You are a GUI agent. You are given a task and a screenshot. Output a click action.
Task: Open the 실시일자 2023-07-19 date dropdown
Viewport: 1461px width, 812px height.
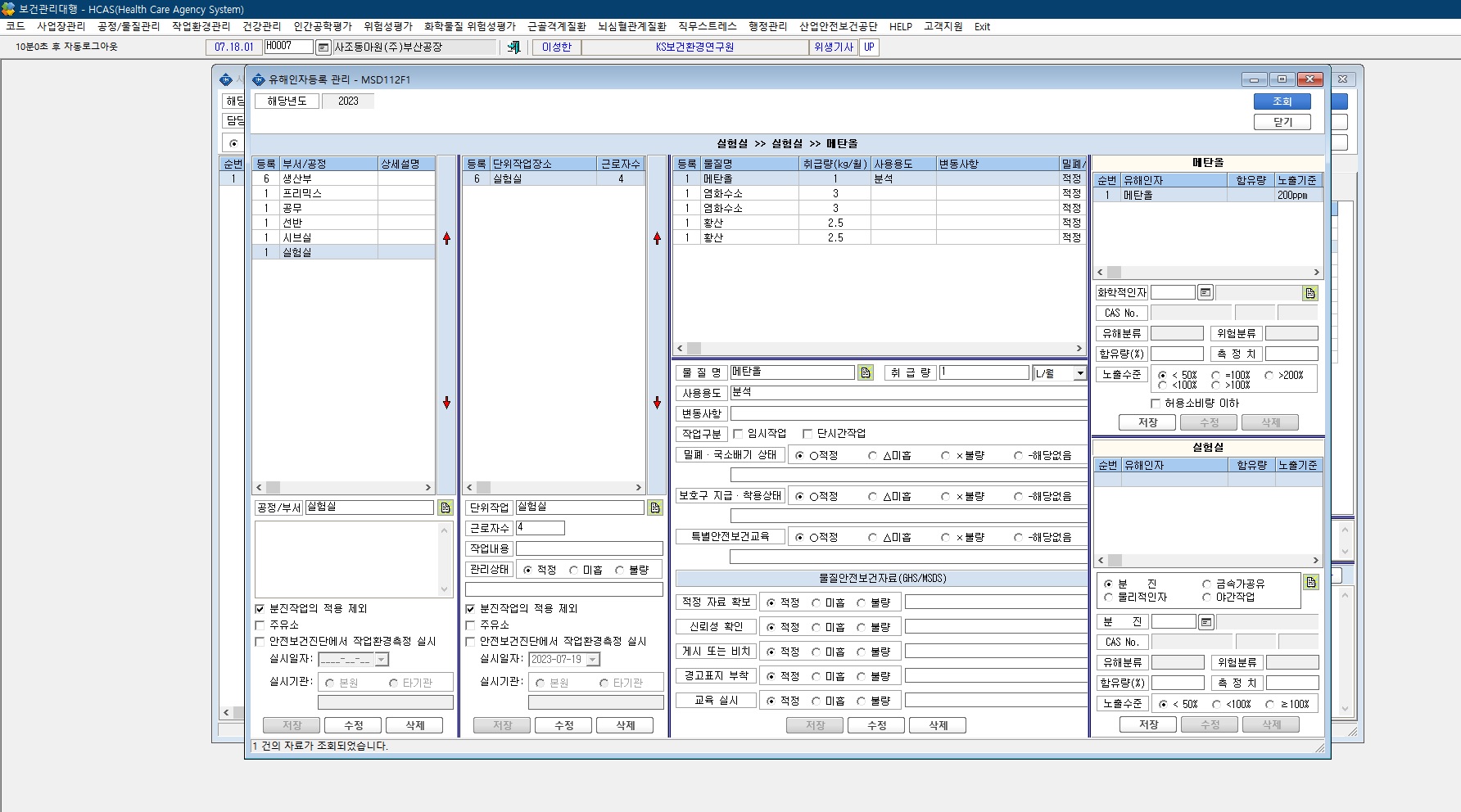pos(593,659)
